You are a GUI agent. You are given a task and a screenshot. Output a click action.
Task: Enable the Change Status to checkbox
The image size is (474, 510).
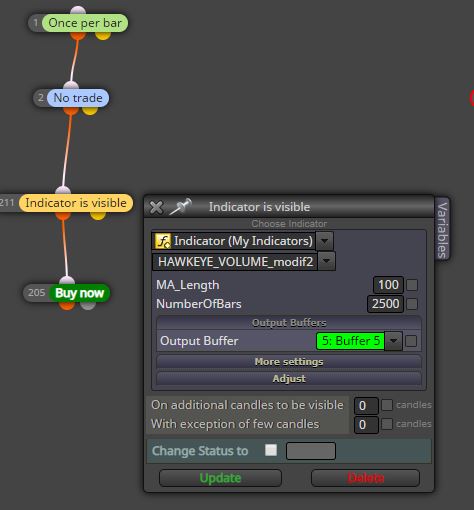[271, 450]
